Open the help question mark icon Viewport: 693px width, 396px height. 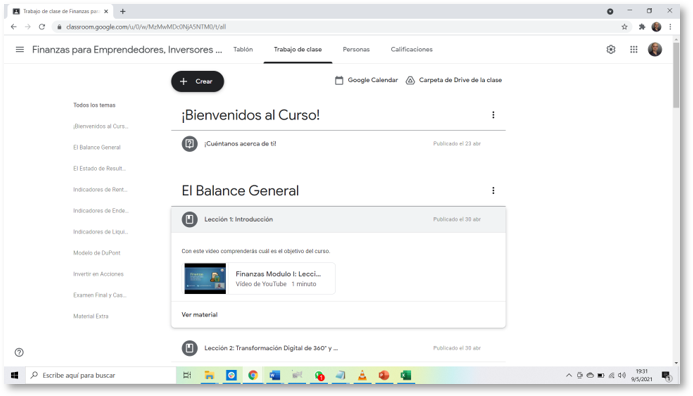(19, 352)
